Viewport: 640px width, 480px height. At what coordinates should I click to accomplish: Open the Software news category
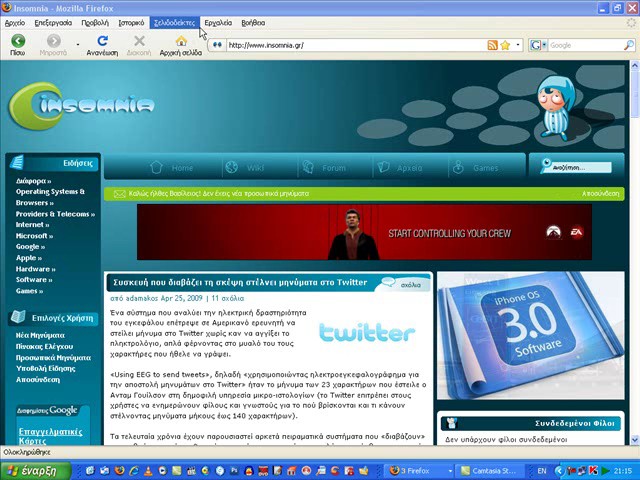(x=34, y=280)
